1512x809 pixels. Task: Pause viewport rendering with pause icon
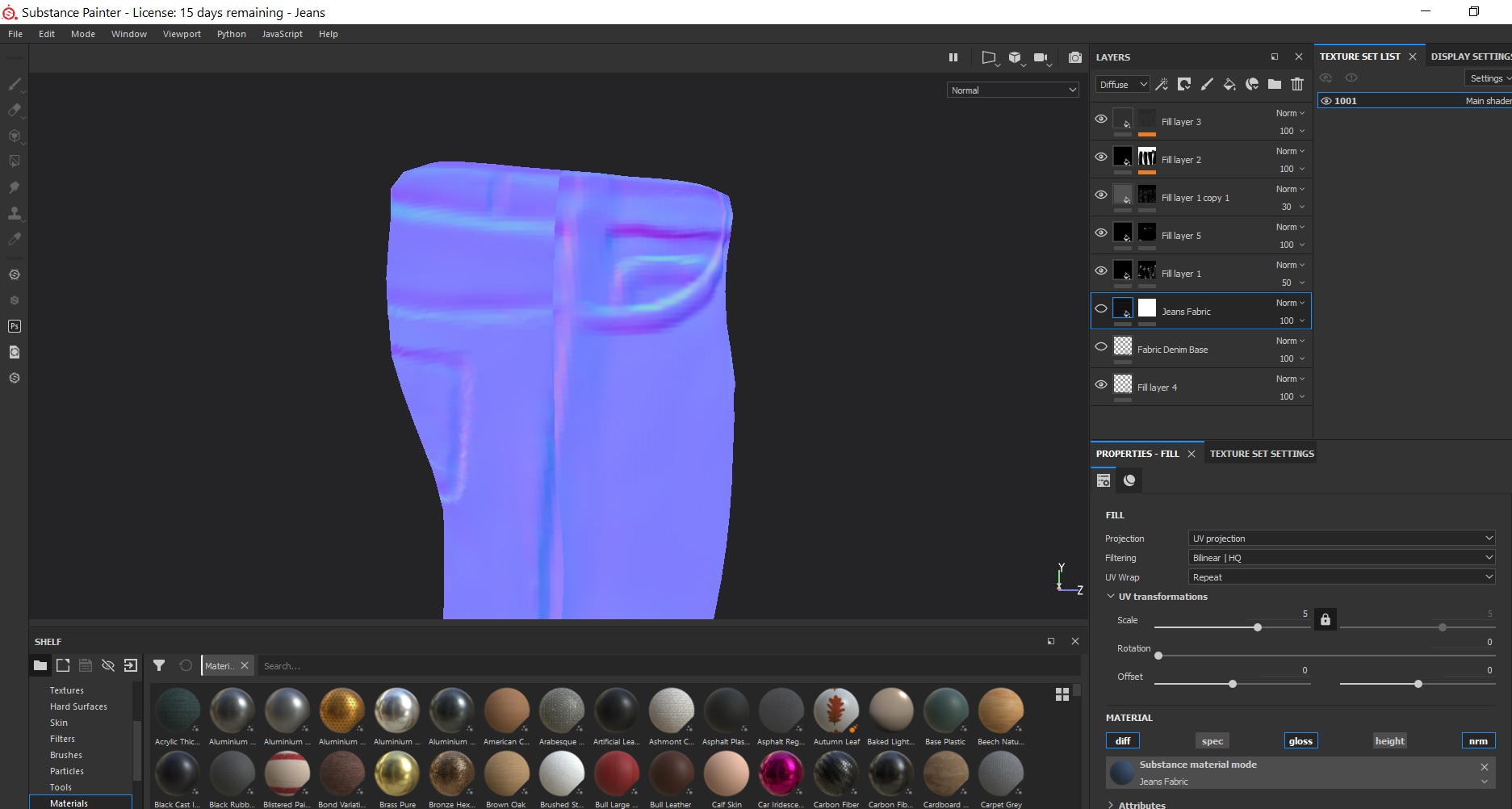(953, 57)
